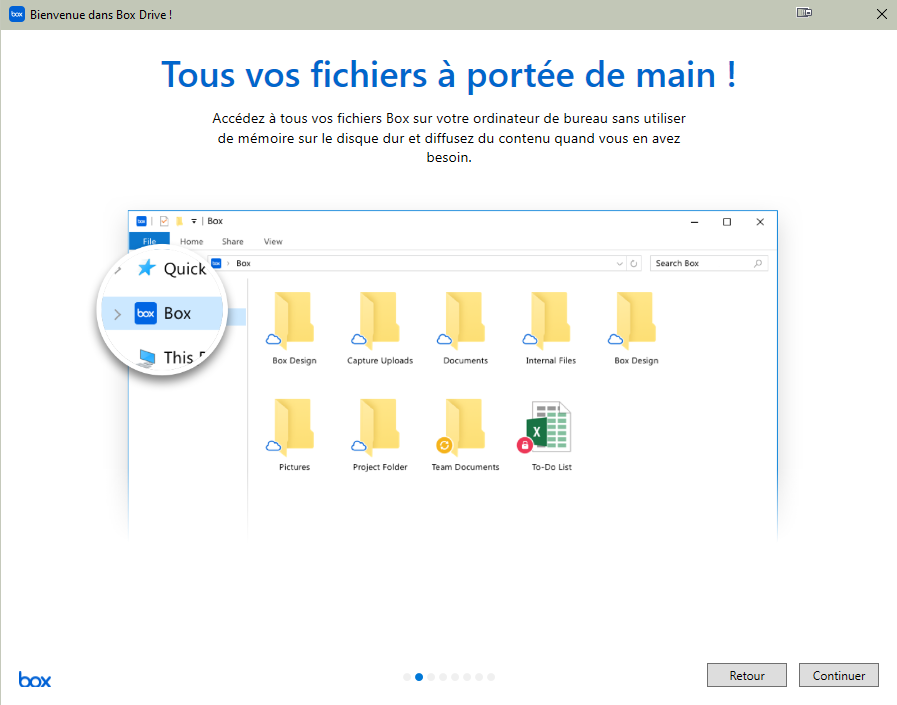The image size is (897, 705).
Task: Go back with the Retour button
Action: click(747, 675)
